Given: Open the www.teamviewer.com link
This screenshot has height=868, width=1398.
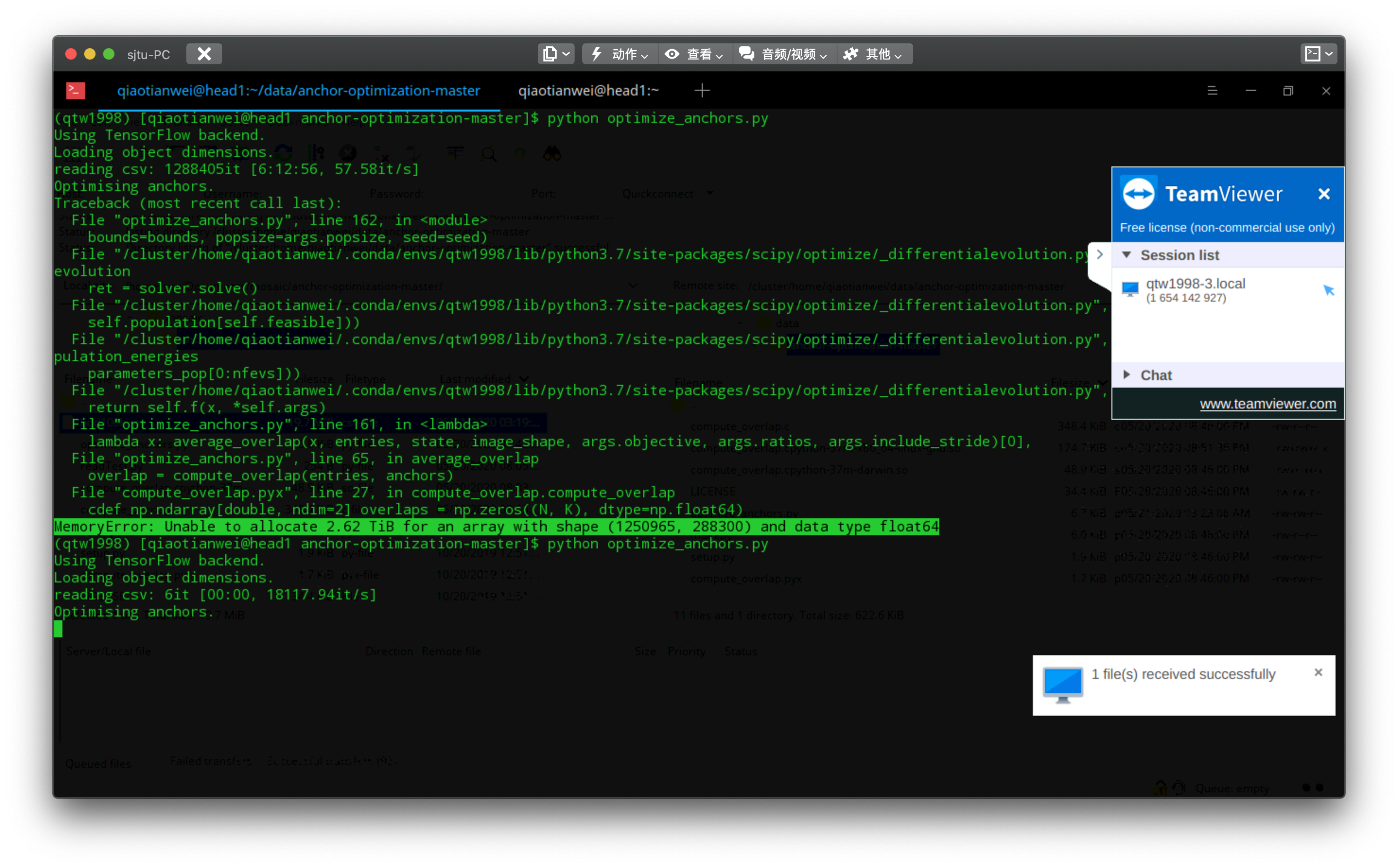Looking at the screenshot, I should tap(1267, 404).
